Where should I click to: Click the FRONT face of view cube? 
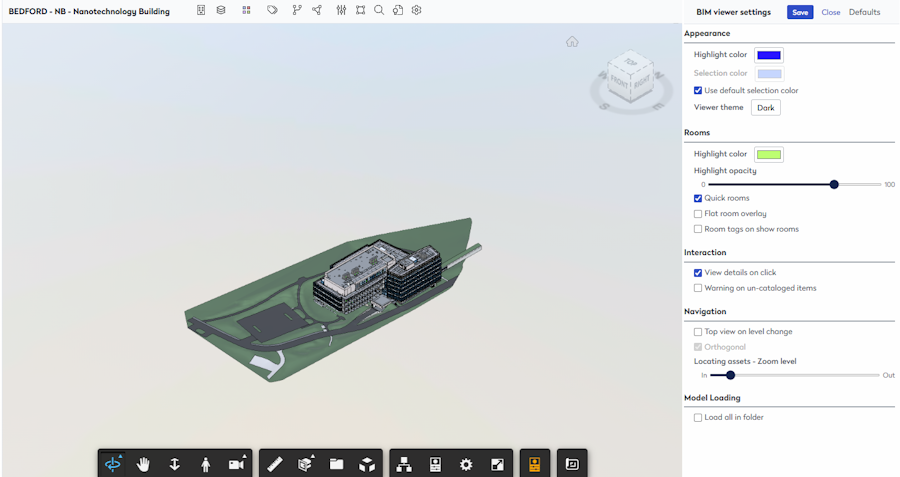coord(620,83)
